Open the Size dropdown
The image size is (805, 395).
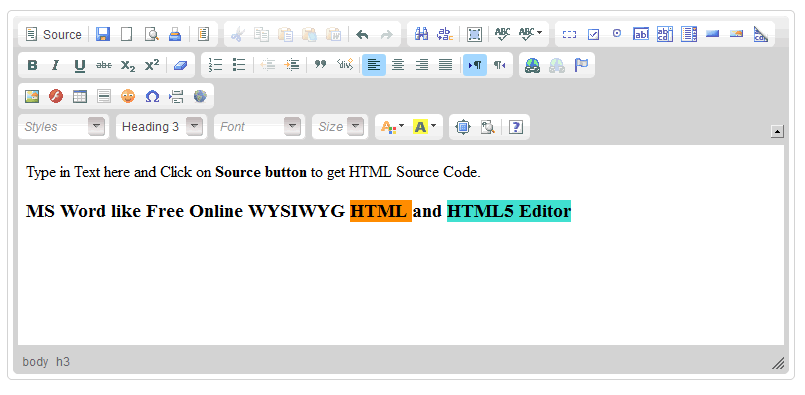[x=340, y=127]
